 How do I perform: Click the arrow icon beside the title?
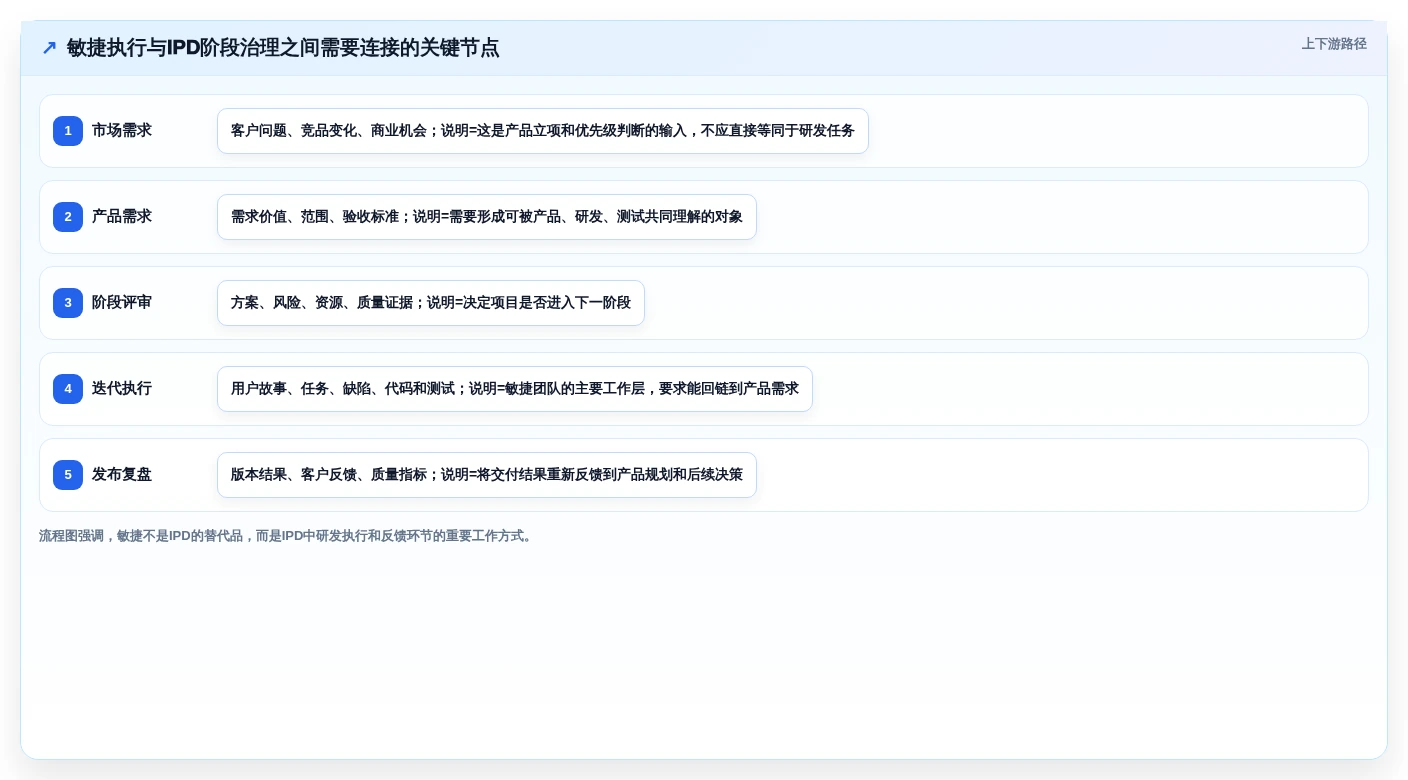(49, 48)
